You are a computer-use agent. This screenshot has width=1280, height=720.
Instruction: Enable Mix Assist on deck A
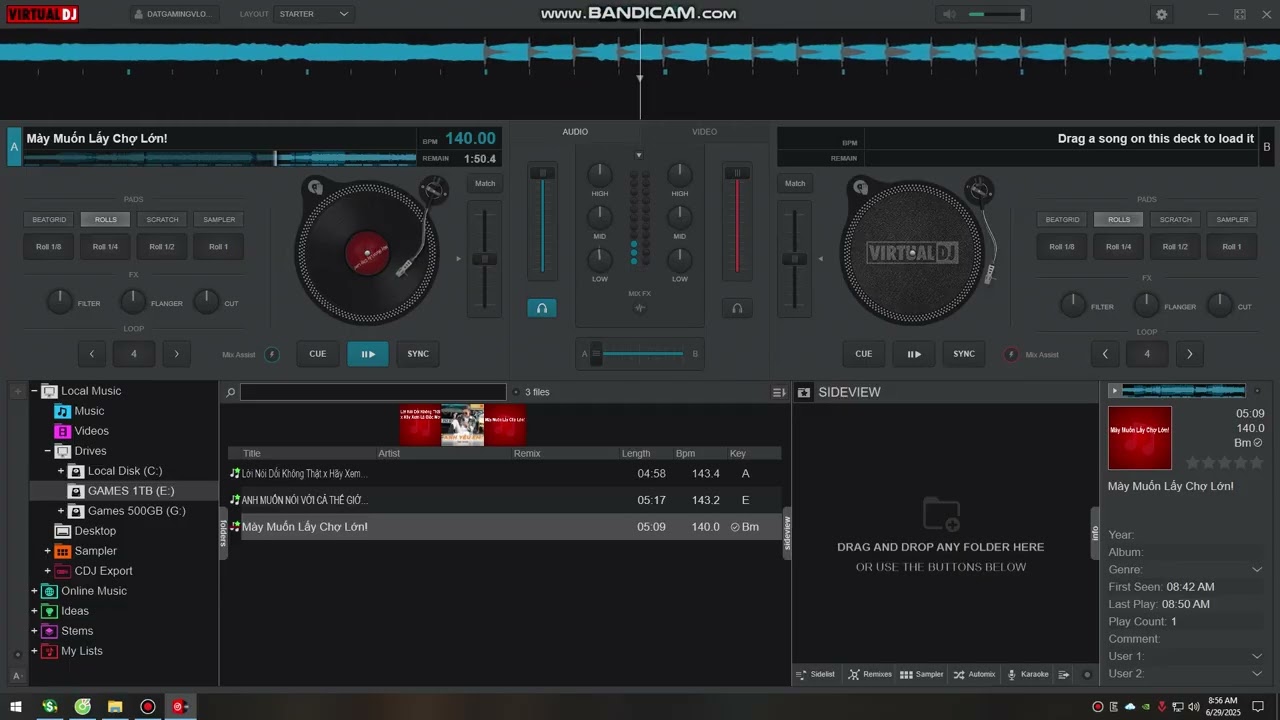click(x=271, y=354)
